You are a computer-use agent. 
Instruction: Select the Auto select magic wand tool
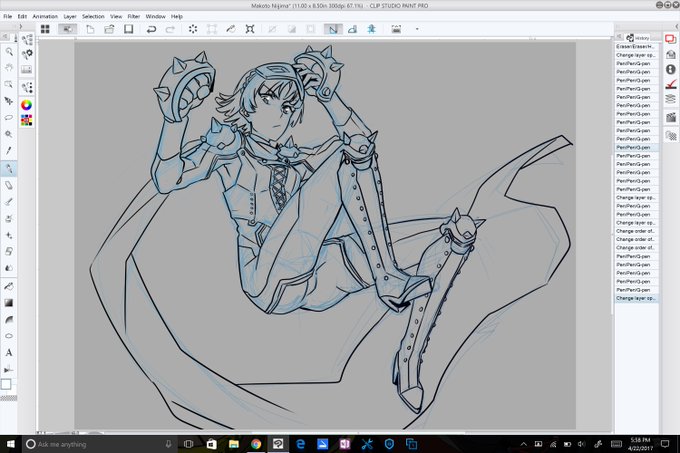tap(9, 134)
